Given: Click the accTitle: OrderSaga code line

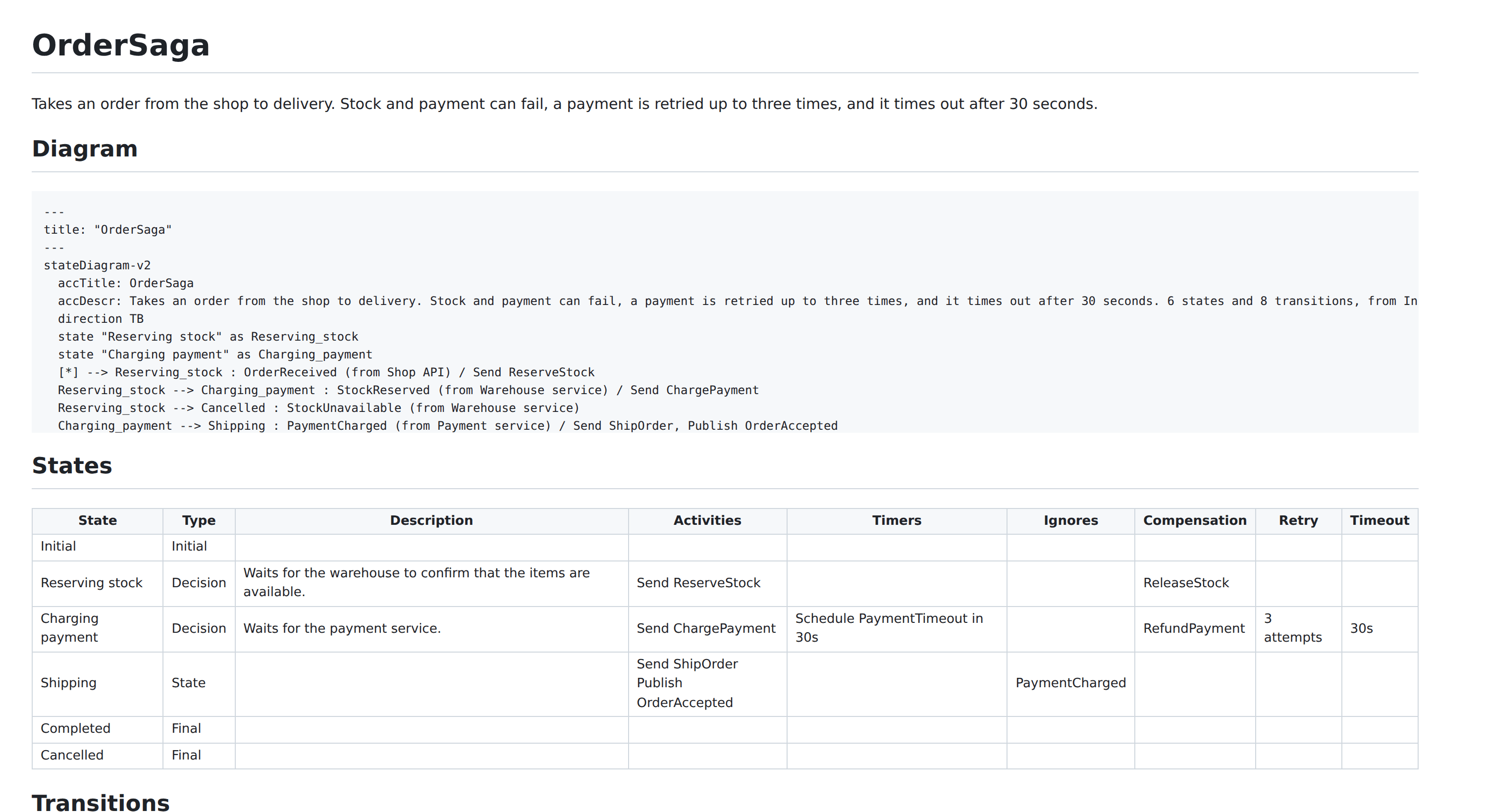Looking at the screenshot, I should [x=126, y=283].
